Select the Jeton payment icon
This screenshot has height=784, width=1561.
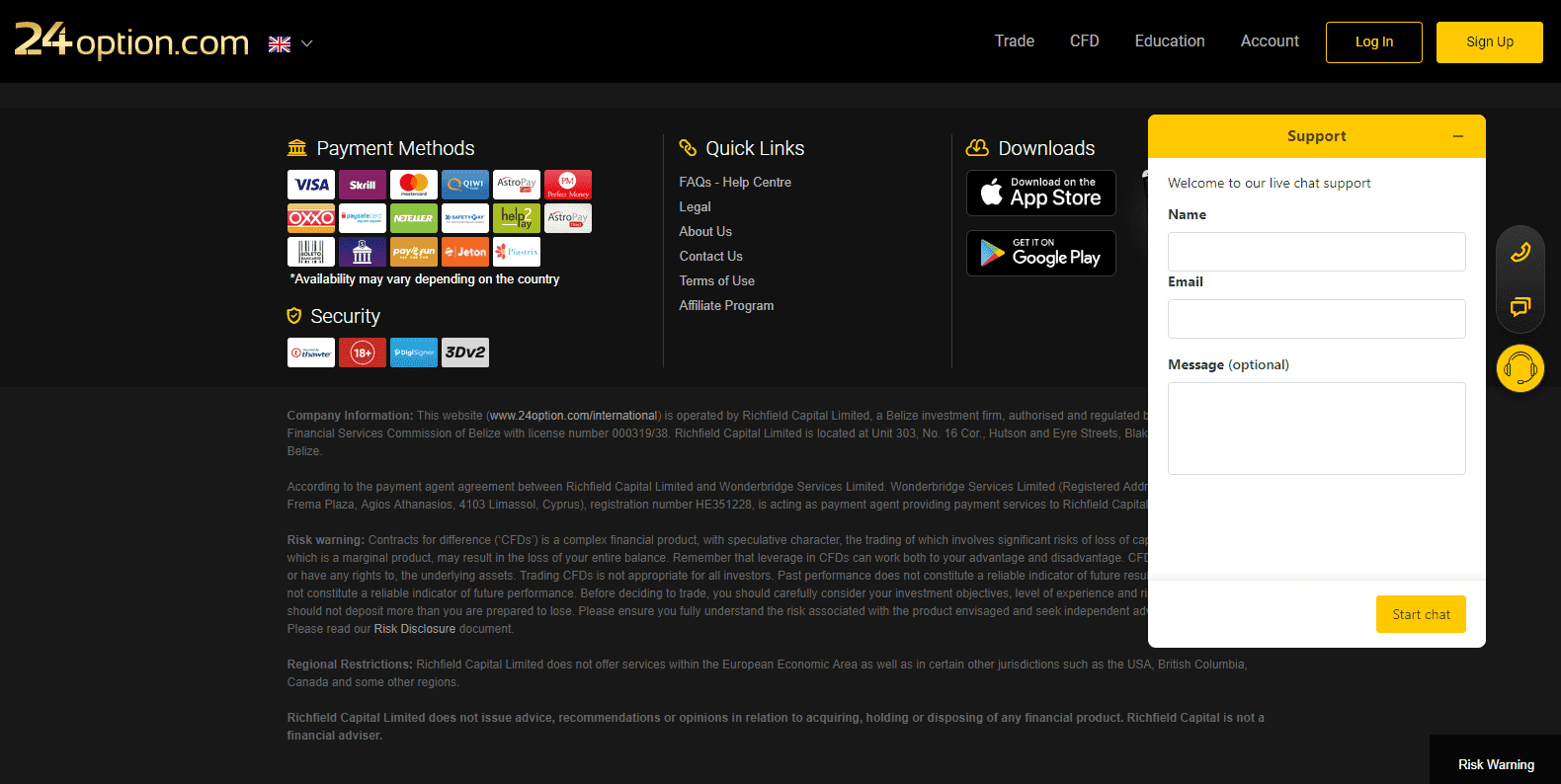[x=465, y=252]
